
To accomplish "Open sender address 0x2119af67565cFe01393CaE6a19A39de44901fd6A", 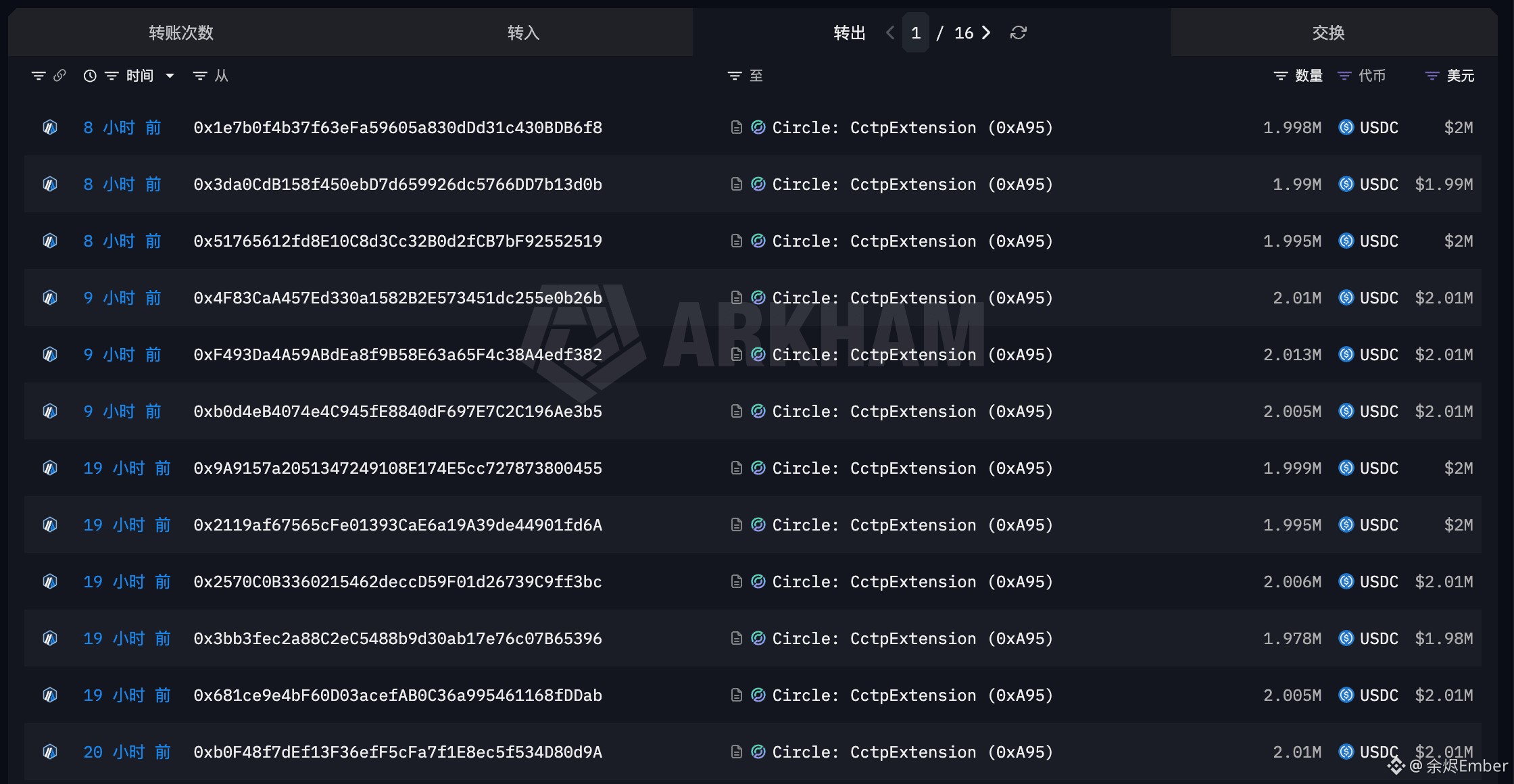I will (397, 525).
